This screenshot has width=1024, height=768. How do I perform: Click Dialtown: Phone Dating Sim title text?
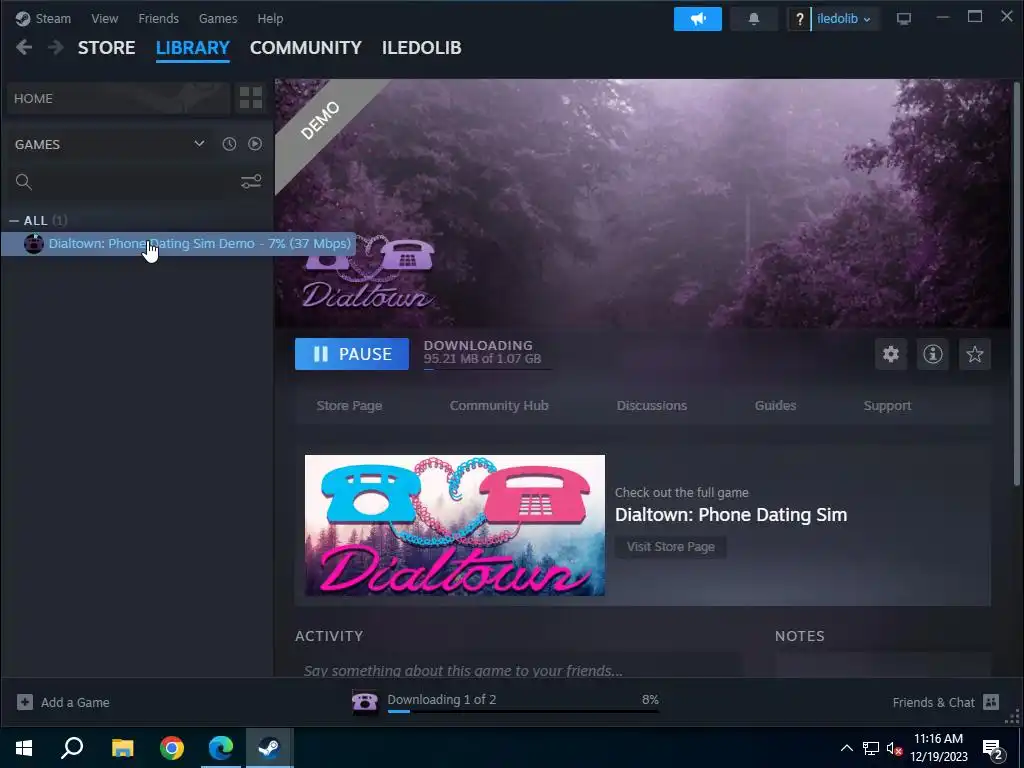click(x=731, y=515)
